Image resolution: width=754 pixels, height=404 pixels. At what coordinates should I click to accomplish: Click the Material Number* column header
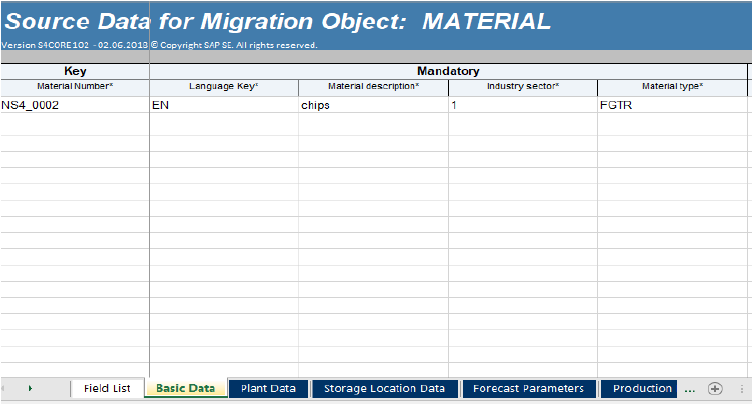75,87
